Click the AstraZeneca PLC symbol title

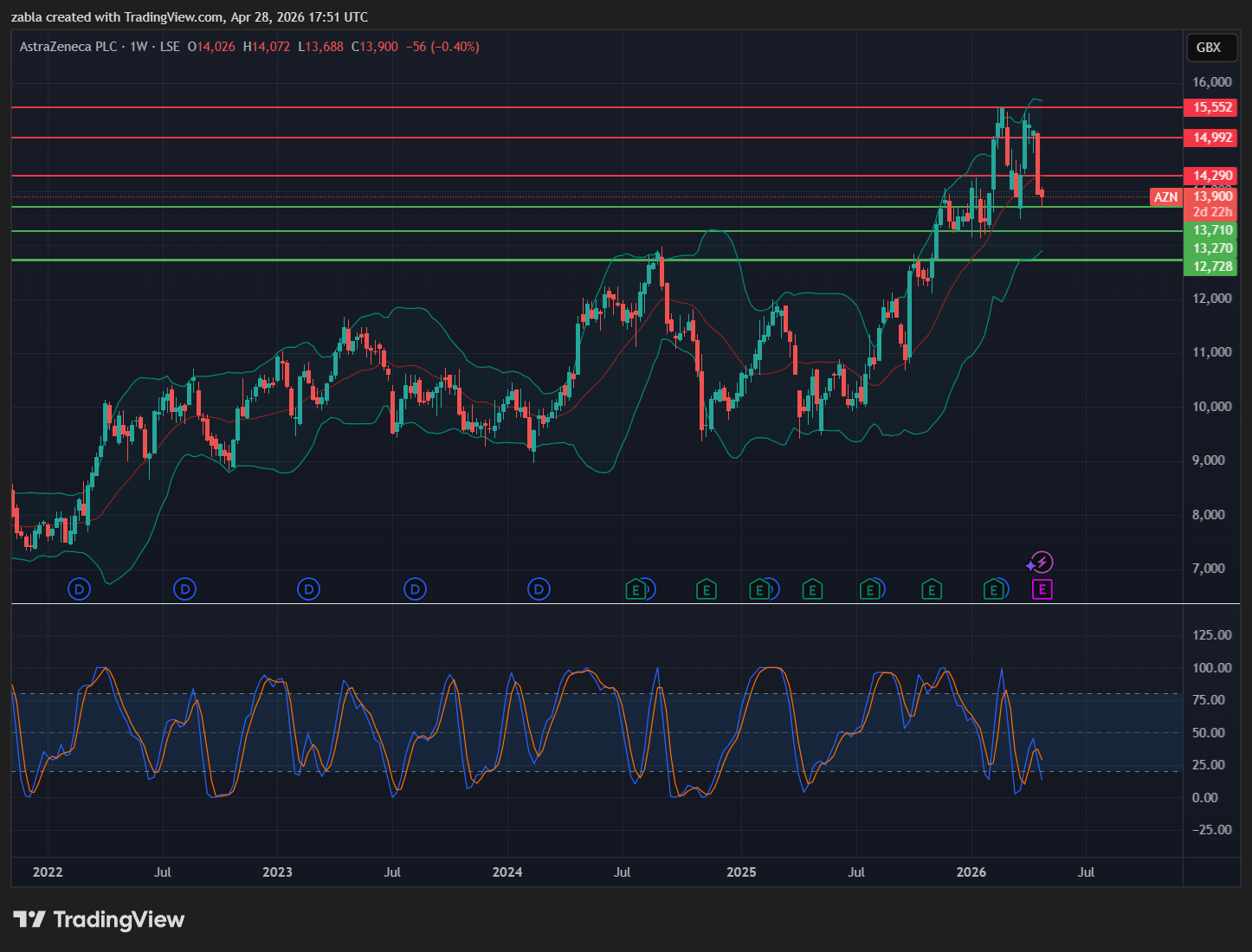68,47
